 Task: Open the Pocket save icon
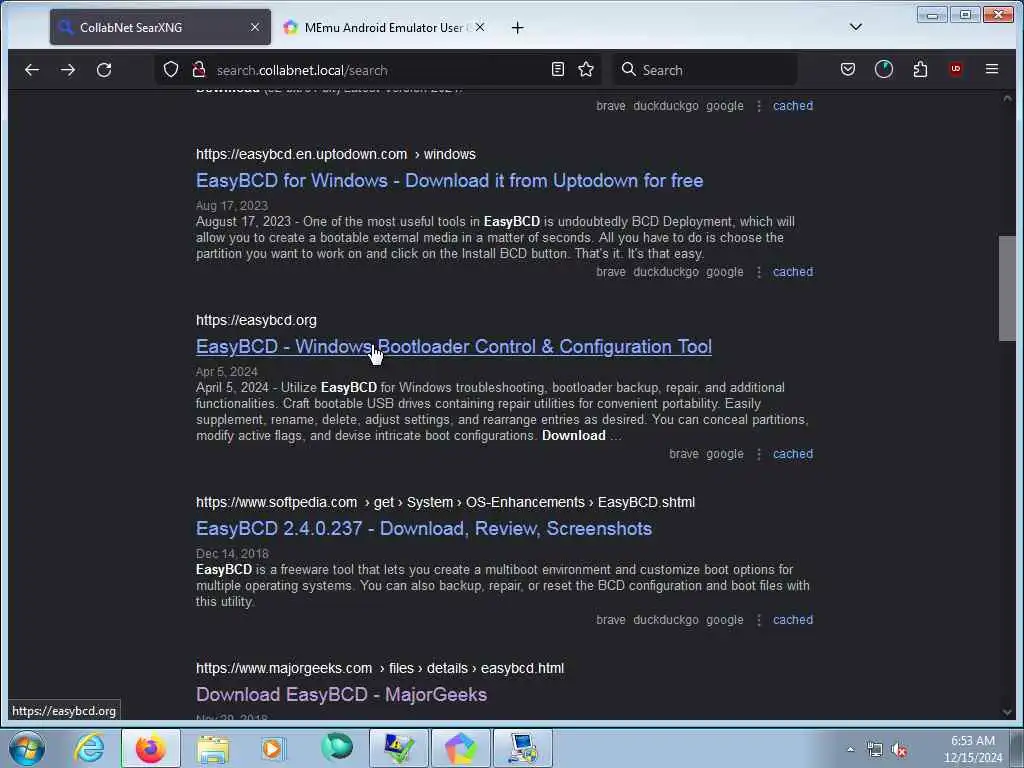tap(848, 69)
